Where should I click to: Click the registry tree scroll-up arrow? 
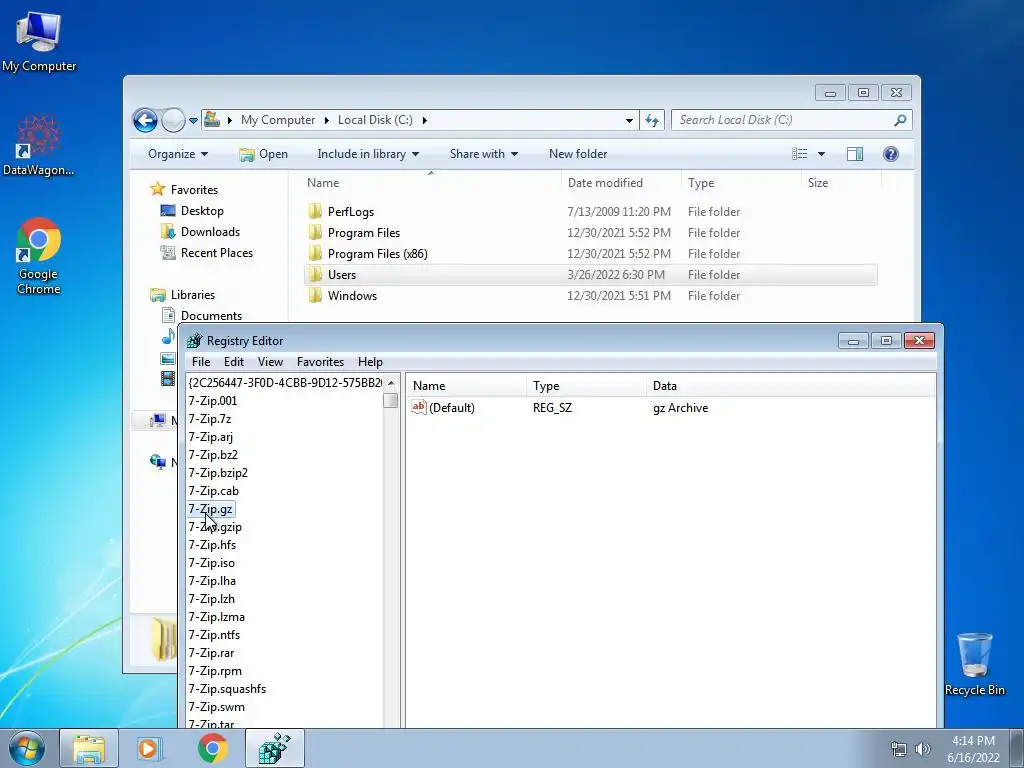pyautogui.click(x=391, y=383)
